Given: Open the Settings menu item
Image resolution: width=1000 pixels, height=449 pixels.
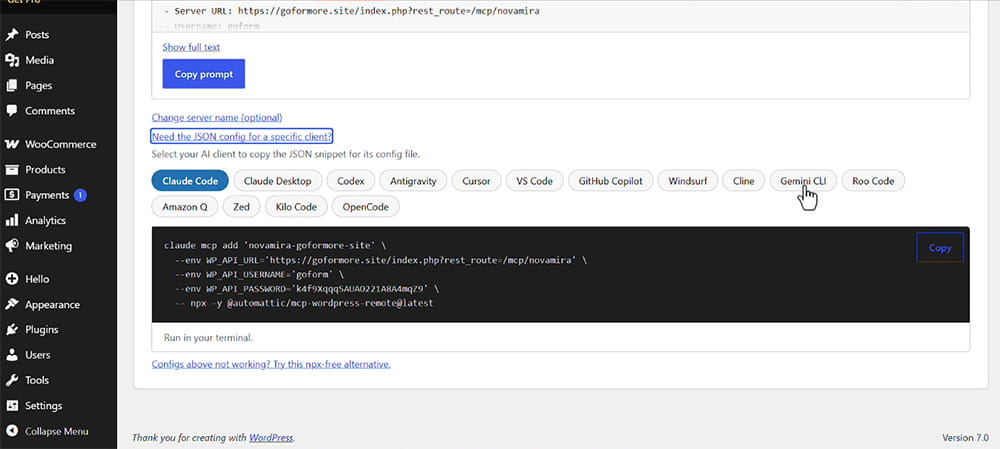Looking at the screenshot, I should [43, 406].
